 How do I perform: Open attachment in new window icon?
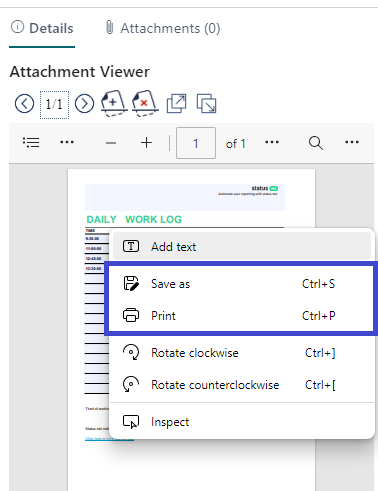click(176, 104)
